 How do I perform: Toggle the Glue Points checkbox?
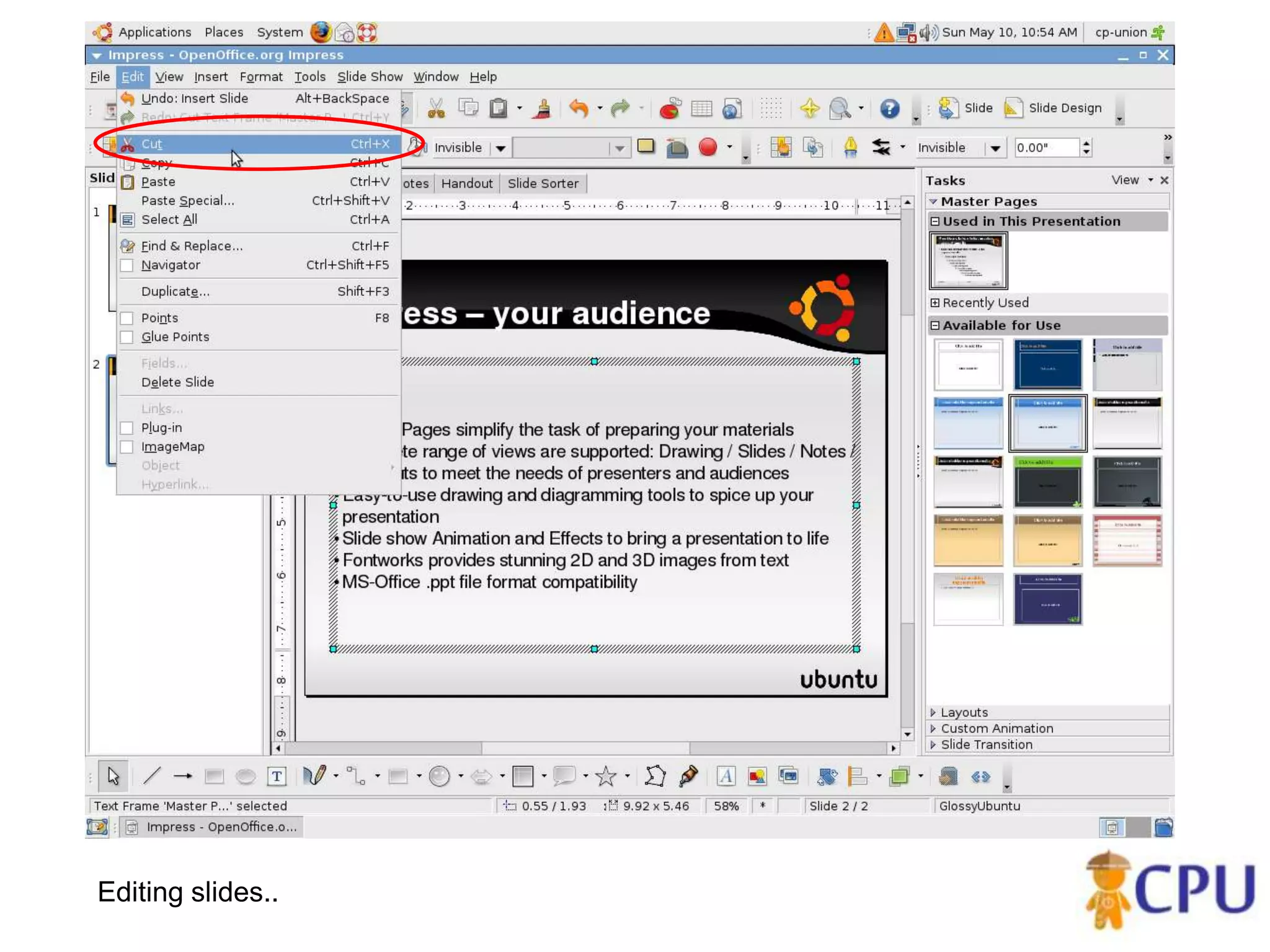tap(127, 337)
